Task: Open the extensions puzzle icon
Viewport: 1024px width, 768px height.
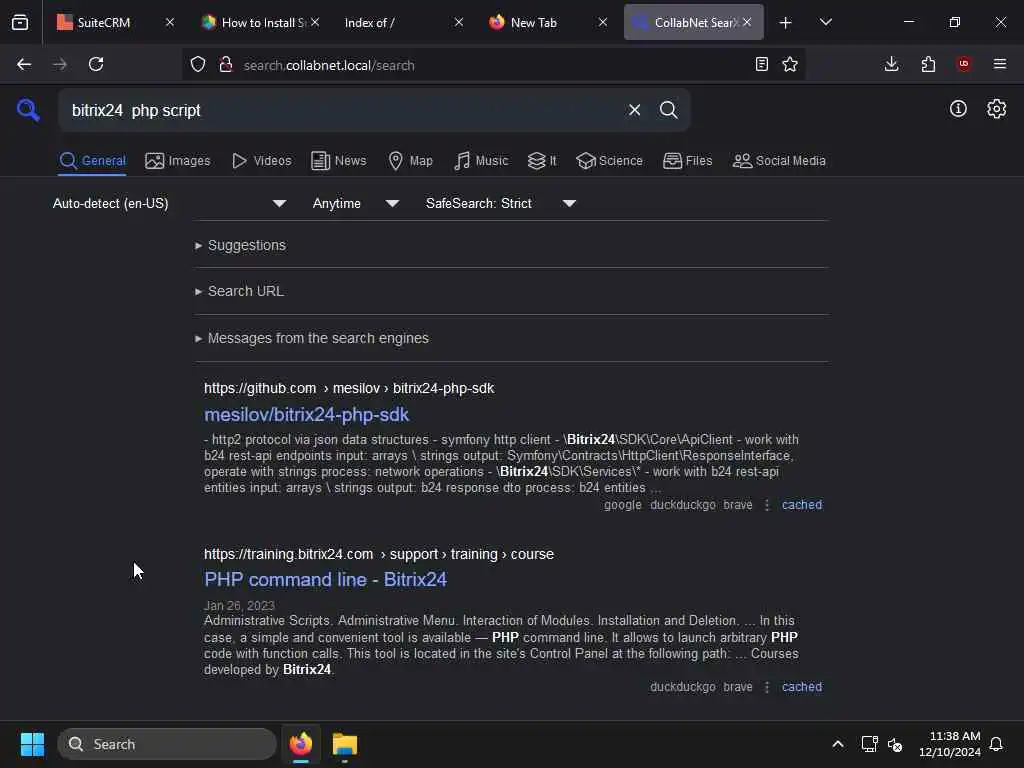Action: (x=928, y=64)
